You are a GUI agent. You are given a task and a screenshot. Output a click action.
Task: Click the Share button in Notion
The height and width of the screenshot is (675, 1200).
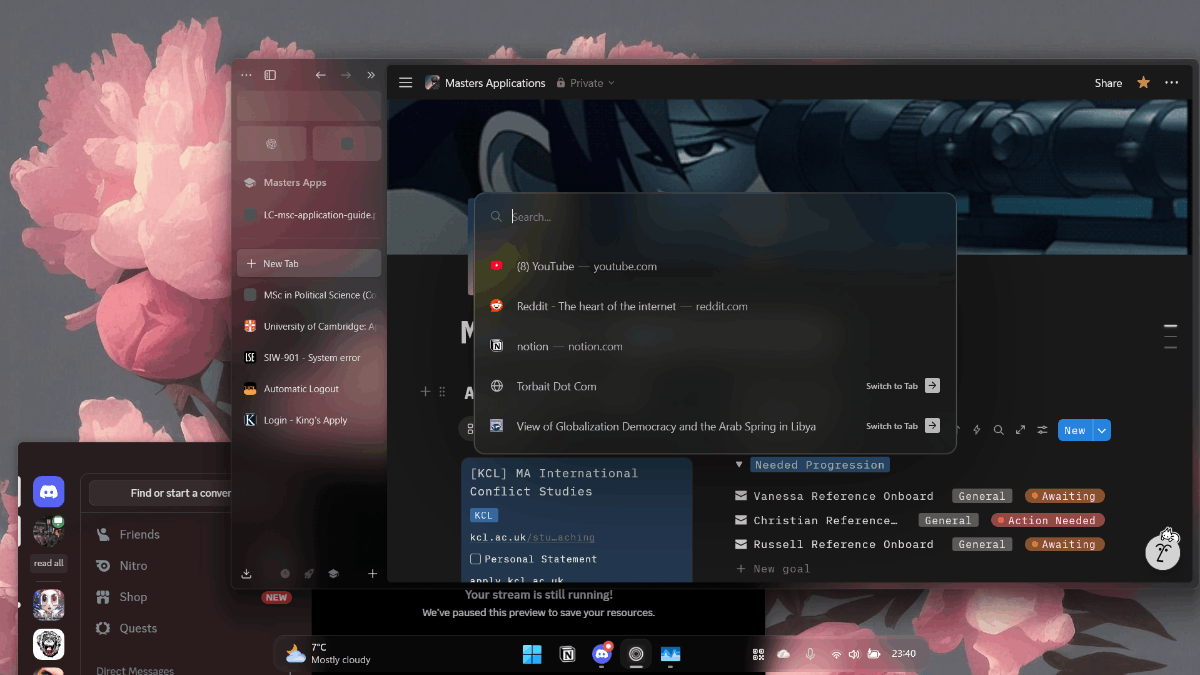pyautogui.click(x=1108, y=83)
